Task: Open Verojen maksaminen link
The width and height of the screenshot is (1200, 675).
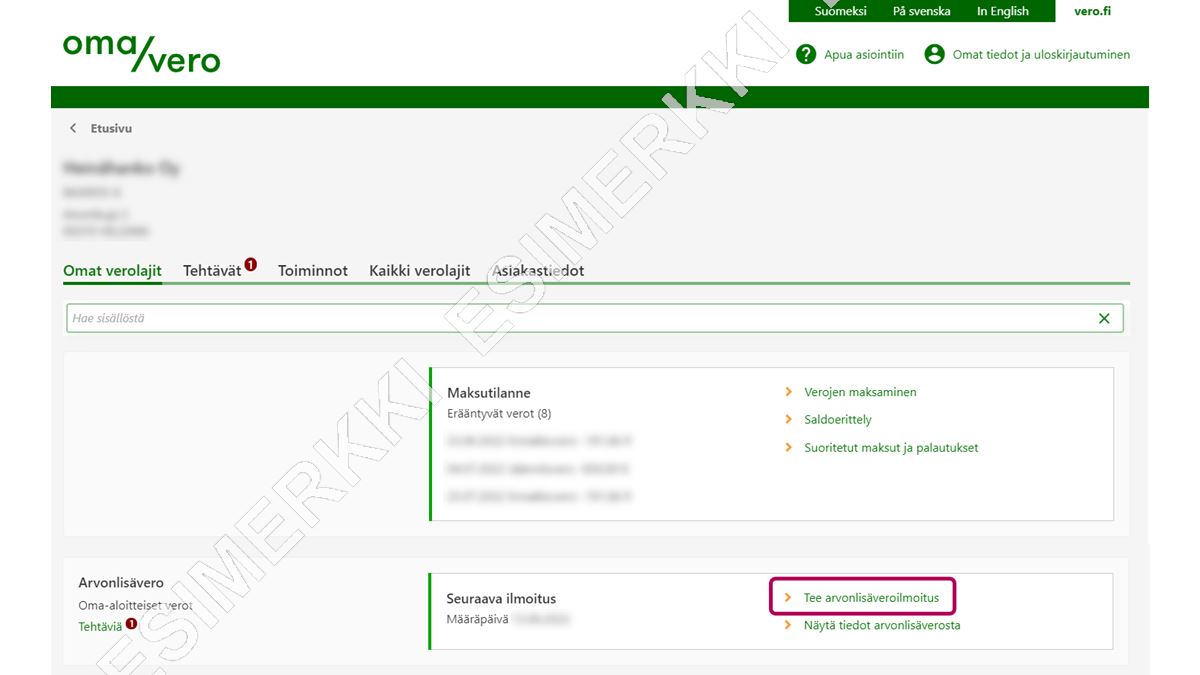Action: (x=860, y=392)
